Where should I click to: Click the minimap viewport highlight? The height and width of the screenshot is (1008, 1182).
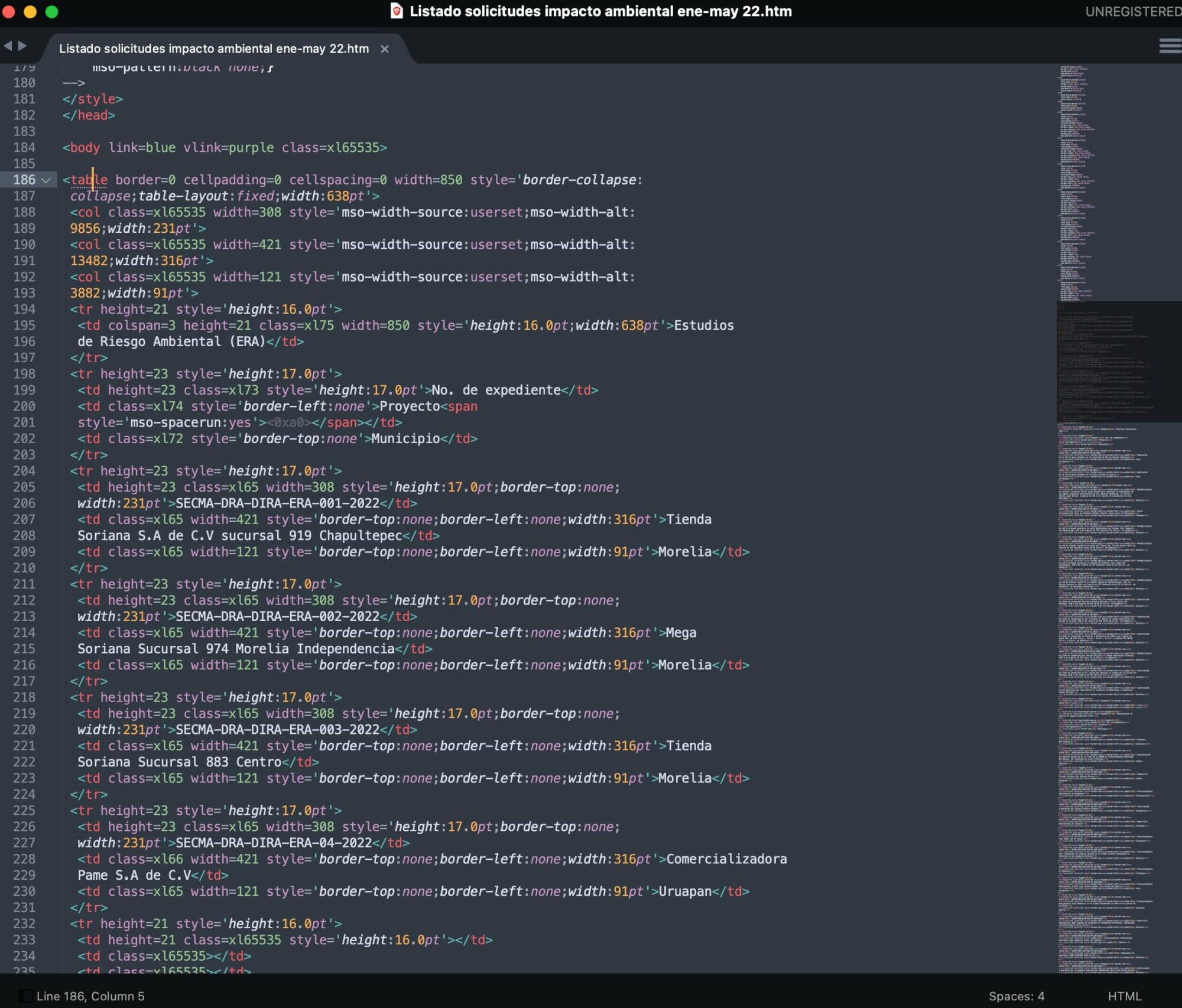point(1119,362)
